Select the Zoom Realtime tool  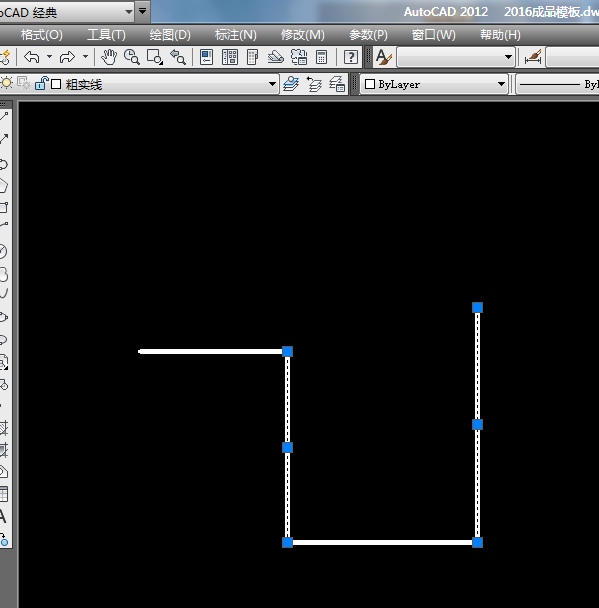click(x=132, y=57)
